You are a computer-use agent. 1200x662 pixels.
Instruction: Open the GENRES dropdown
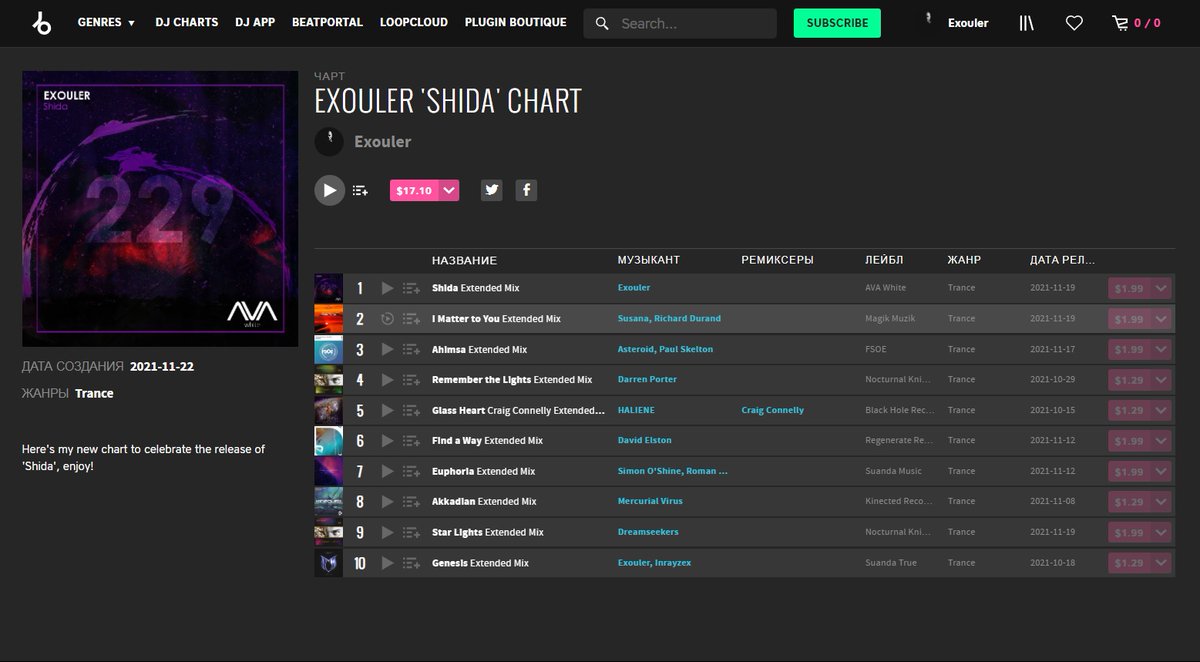pyautogui.click(x=105, y=22)
